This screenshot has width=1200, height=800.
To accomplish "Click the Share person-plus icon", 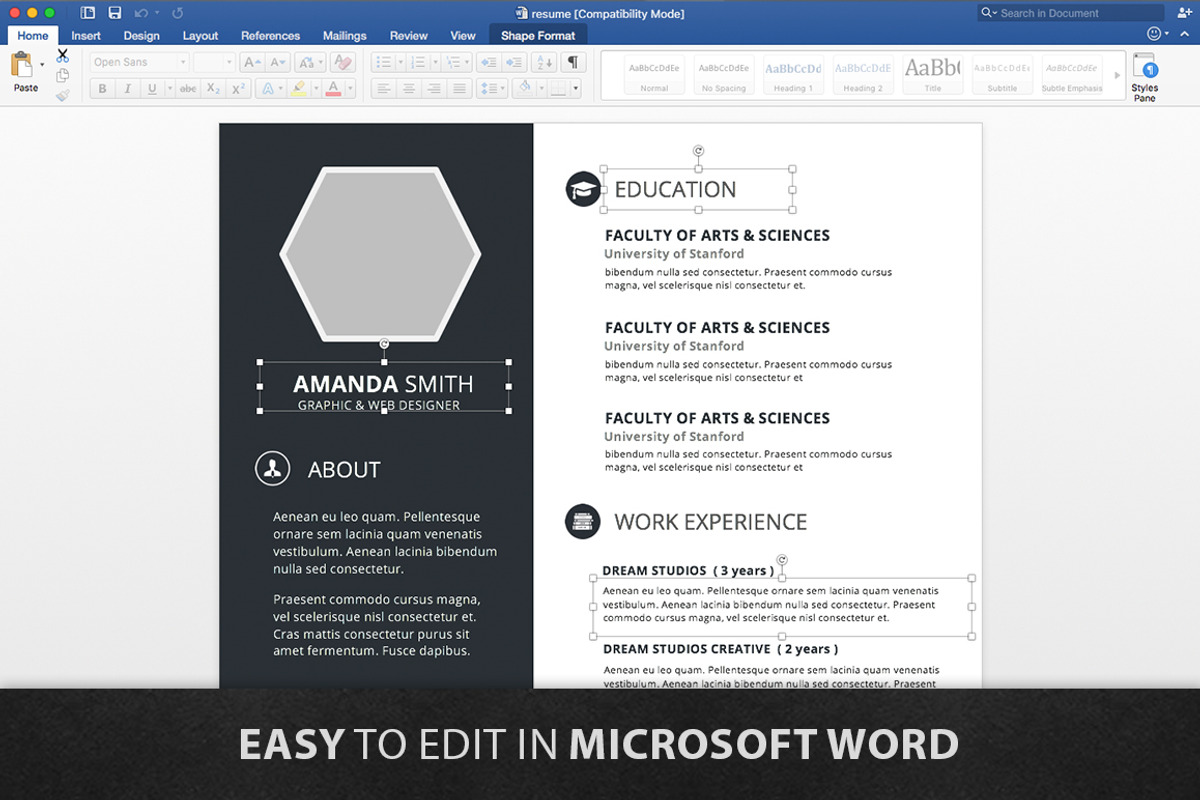I will click(x=1184, y=13).
